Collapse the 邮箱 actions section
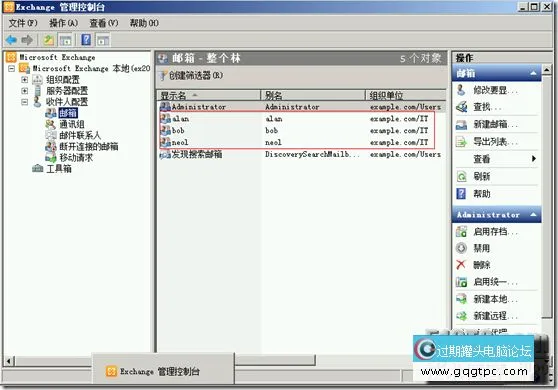This screenshot has width=558, height=390. click(x=533, y=73)
